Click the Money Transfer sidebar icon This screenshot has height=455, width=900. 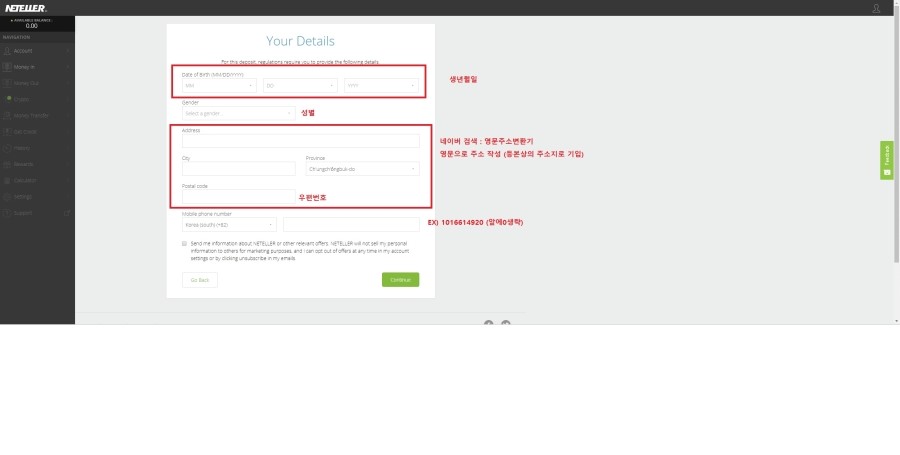tap(8, 115)
